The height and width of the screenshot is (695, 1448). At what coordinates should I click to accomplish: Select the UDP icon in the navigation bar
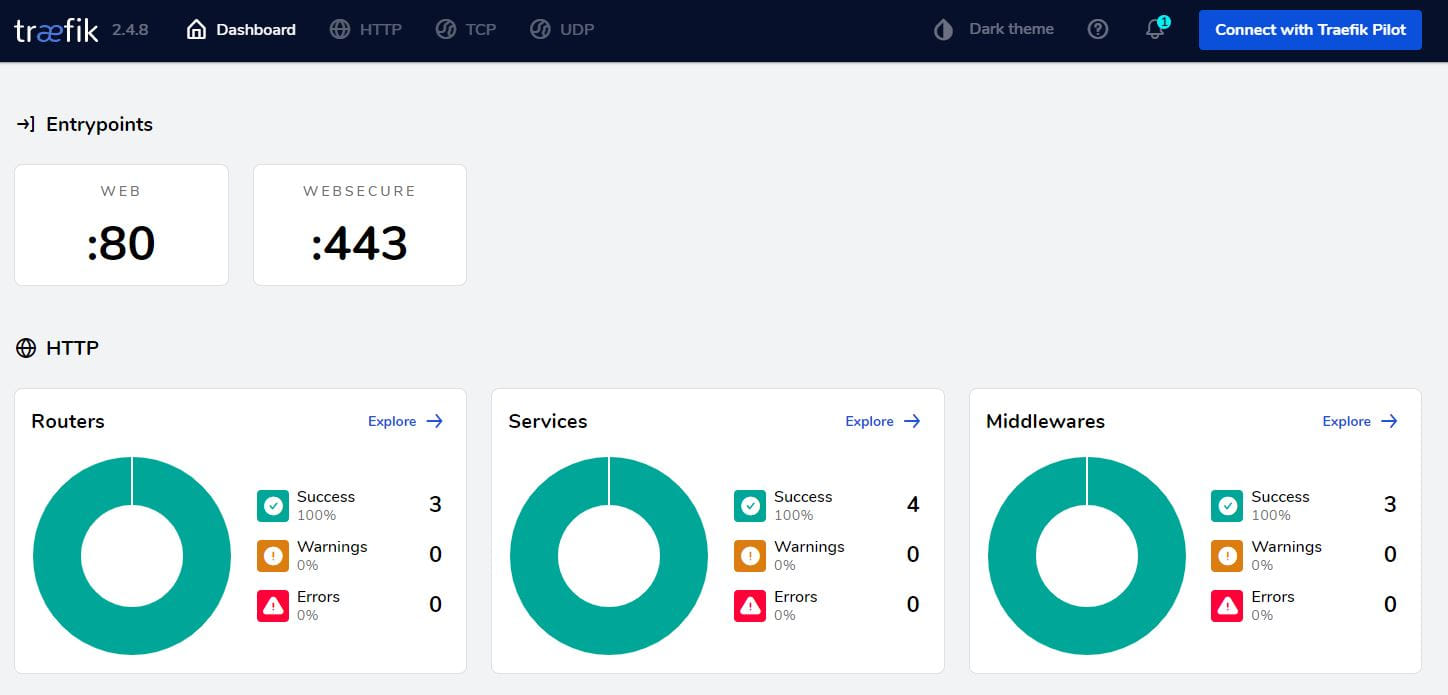(x=541, y=29)
